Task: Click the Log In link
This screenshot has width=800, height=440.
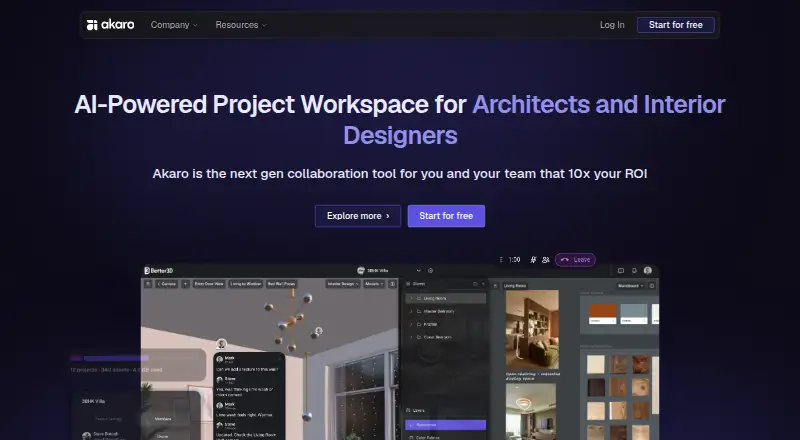Action: pyautogui.click(x=612, y=25)
